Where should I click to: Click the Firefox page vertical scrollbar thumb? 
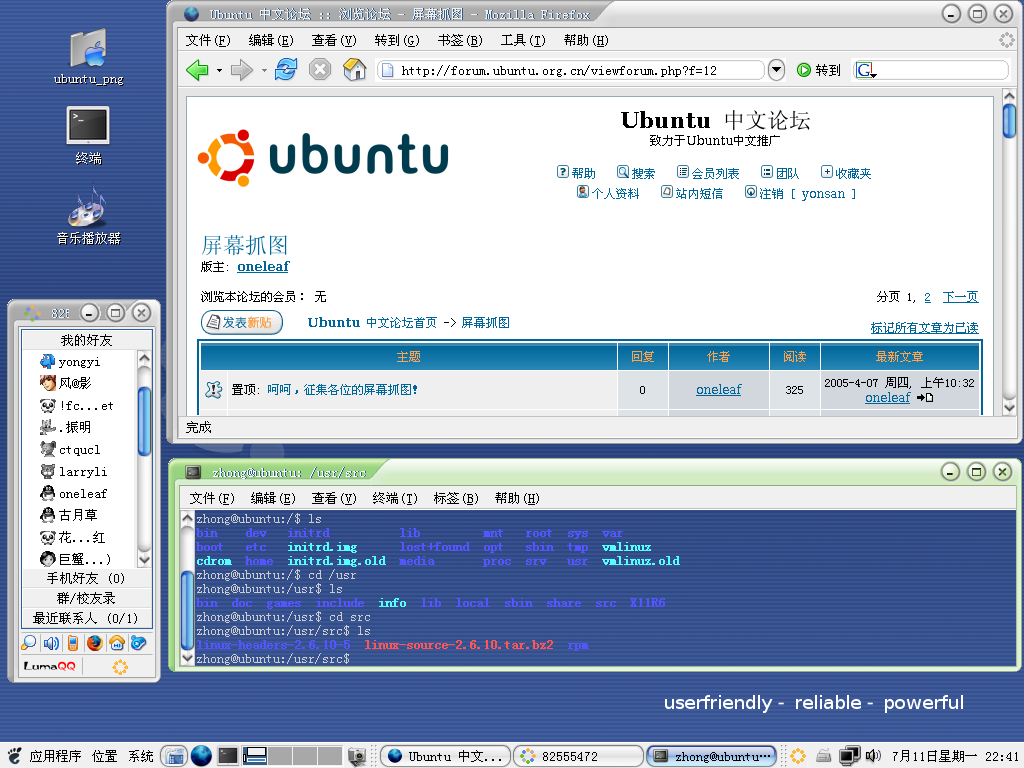click(x=1009, y=121)
